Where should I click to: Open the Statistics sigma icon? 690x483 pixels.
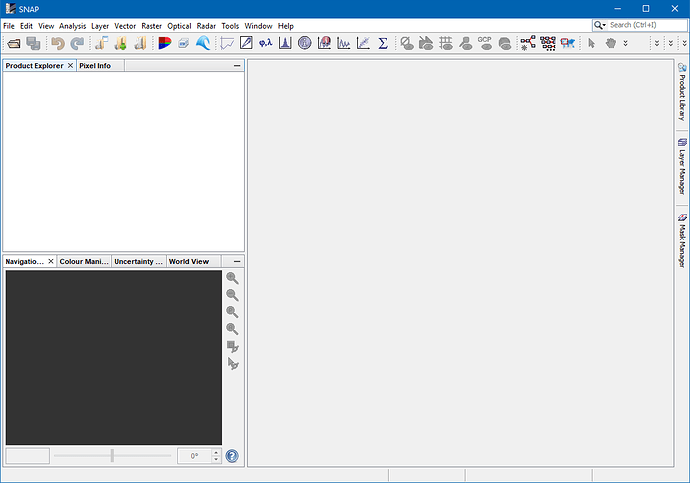pyautogui.click(x=383, y=43)
